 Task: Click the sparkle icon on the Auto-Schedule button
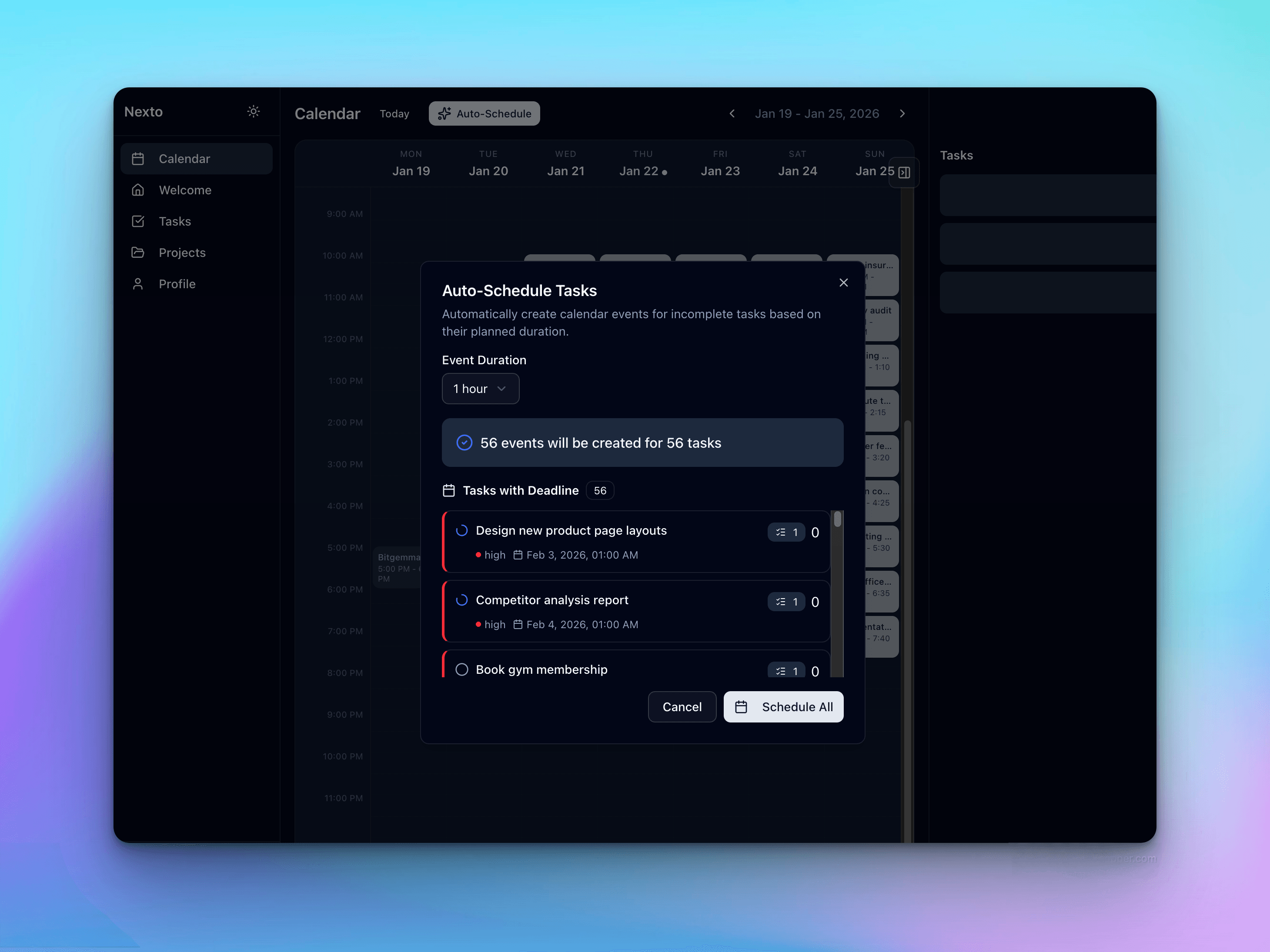pyautogui.click(x=444, y=113)
